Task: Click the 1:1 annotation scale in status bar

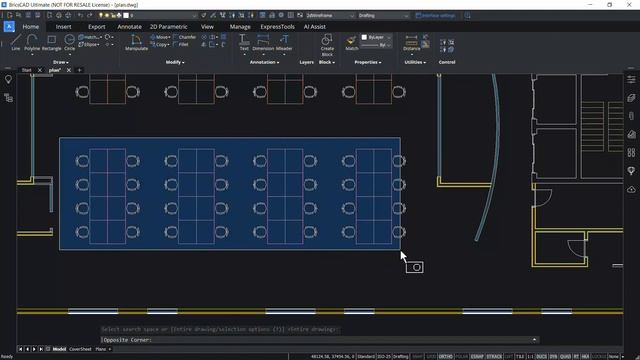Action: (530, 356)
